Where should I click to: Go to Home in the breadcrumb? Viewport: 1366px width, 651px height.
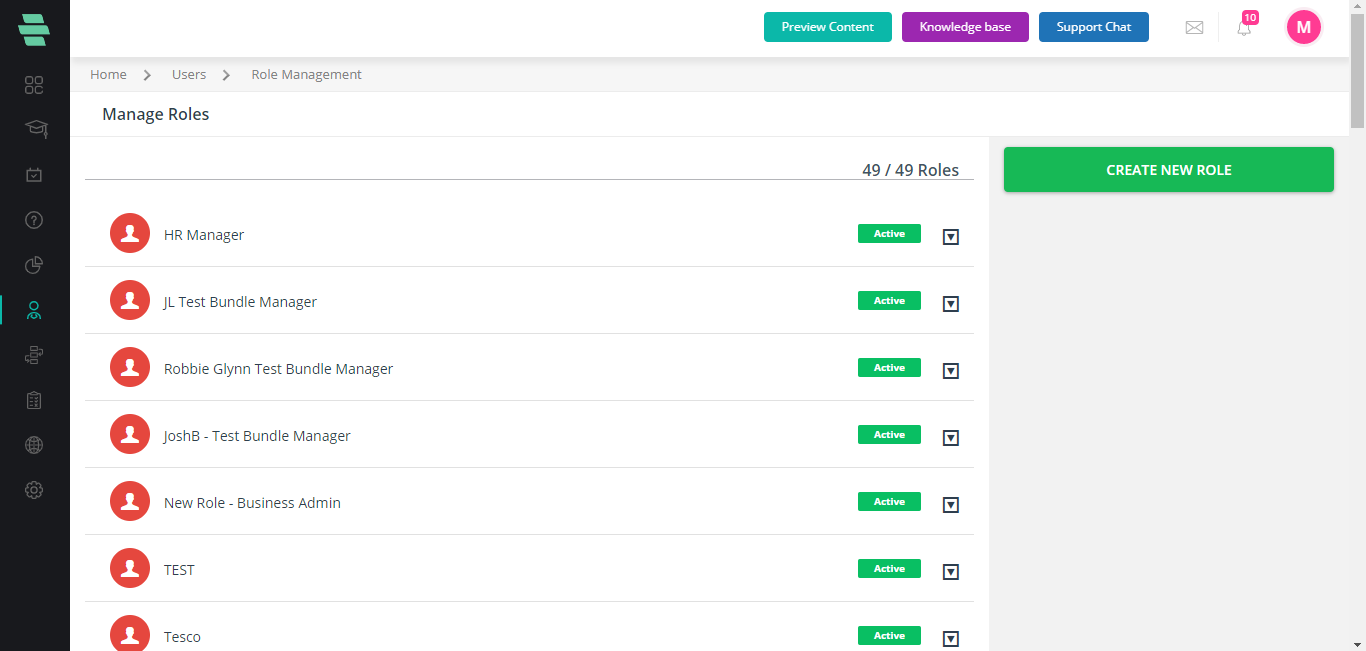(x=108, y=75)
